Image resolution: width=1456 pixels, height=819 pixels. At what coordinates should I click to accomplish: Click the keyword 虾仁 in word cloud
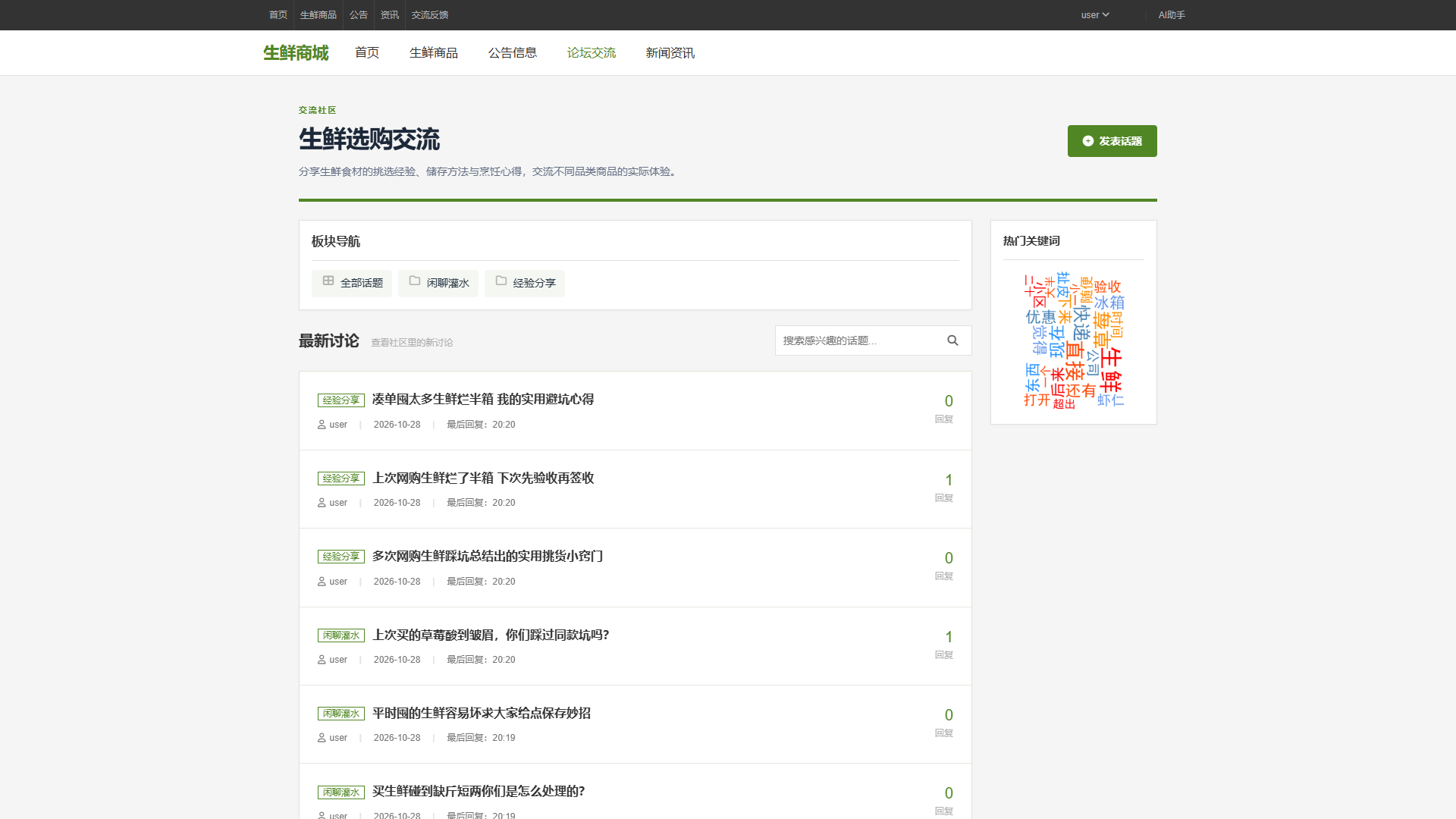pos(1111,400)
